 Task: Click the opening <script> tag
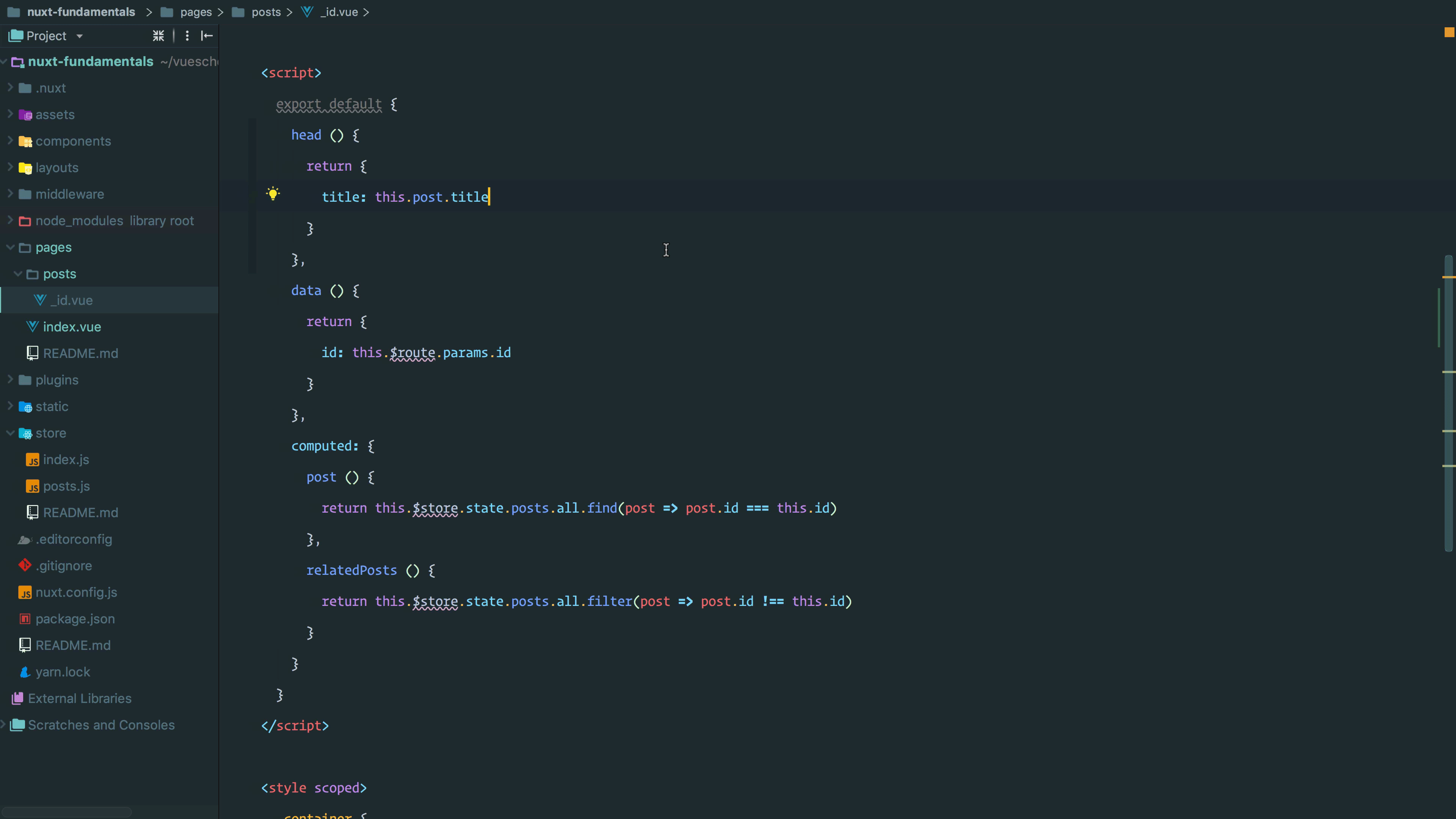291,73
